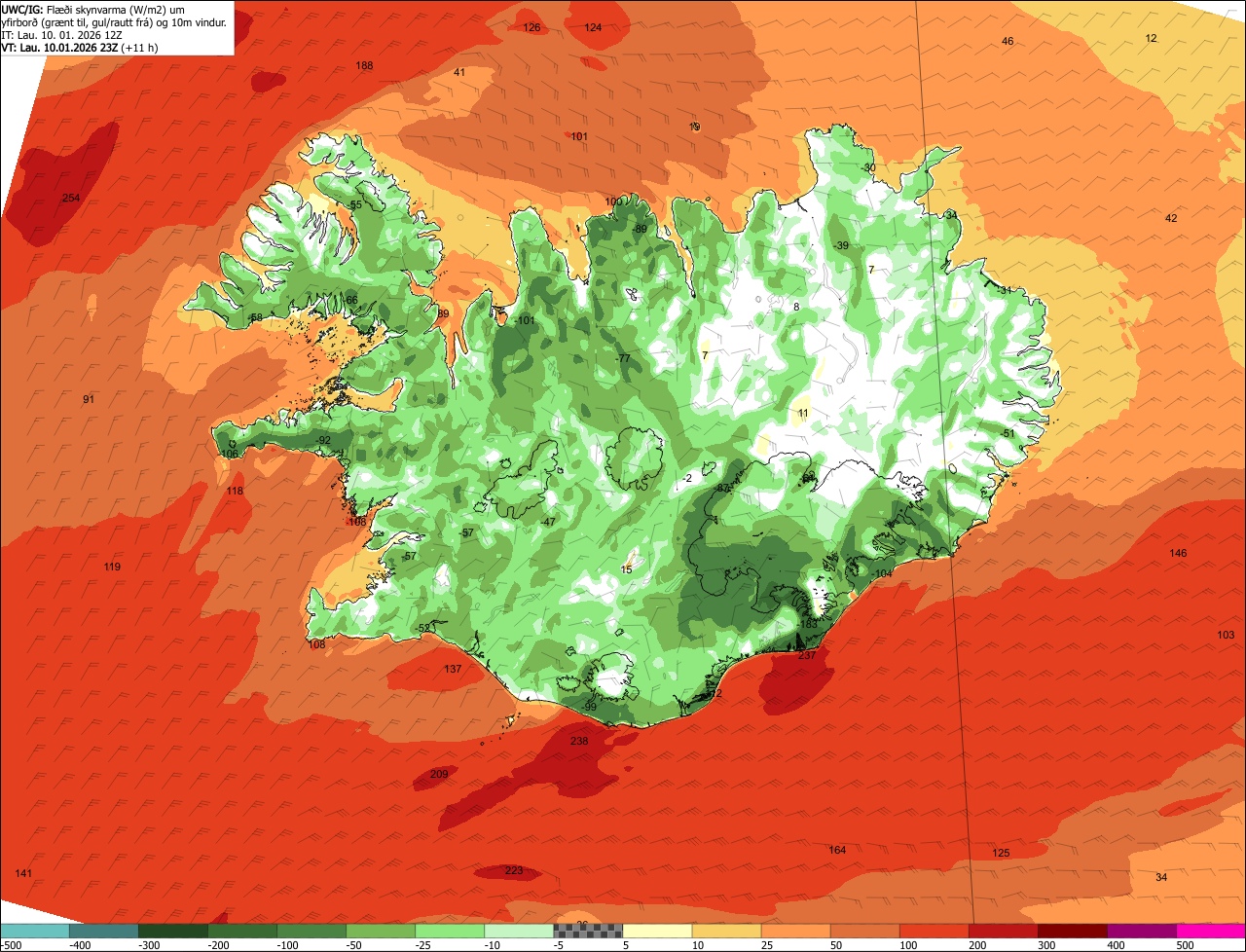Pick the dark red swatch between 300 and 400
This screenshot has height=952, width=1246.
pos(1071,932)
